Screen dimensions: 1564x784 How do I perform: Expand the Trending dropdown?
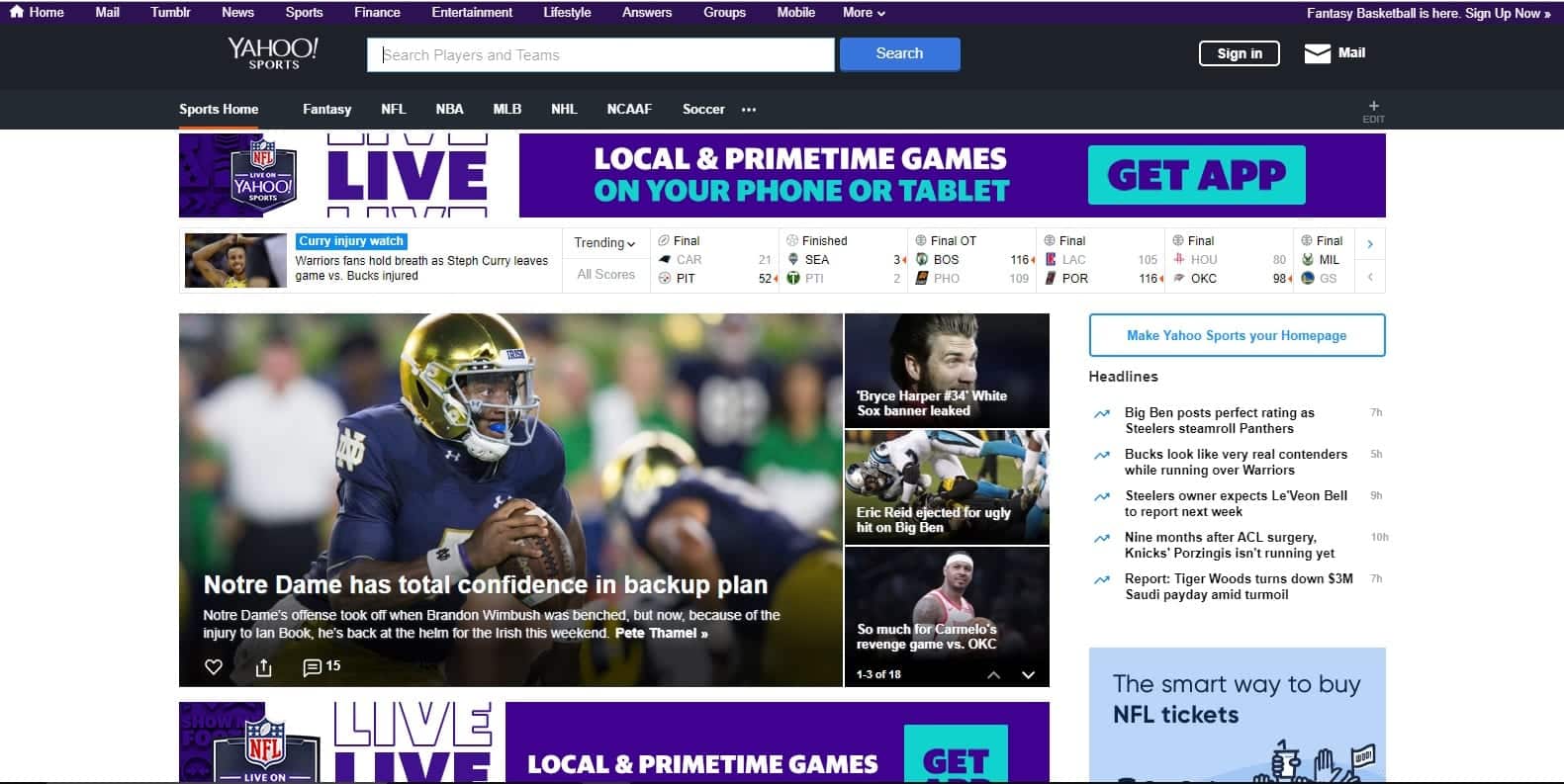(x=604, y=243)
